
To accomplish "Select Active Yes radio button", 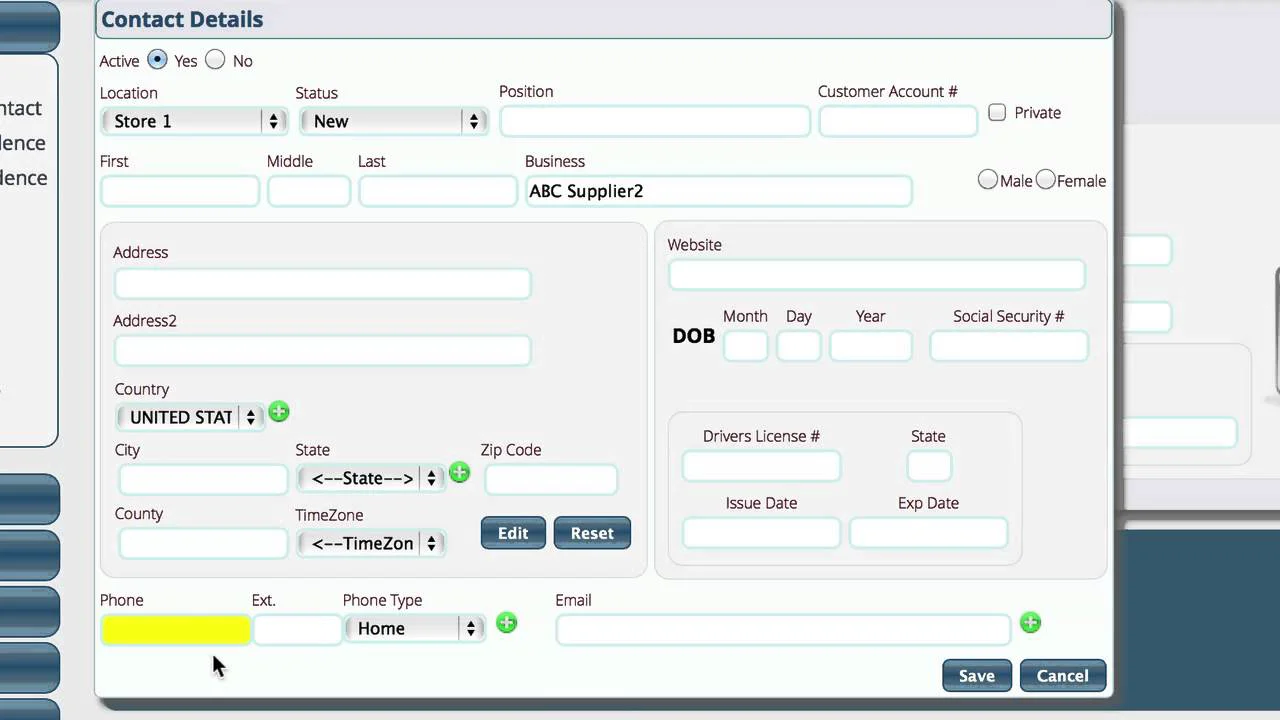I will coord(157,60).
